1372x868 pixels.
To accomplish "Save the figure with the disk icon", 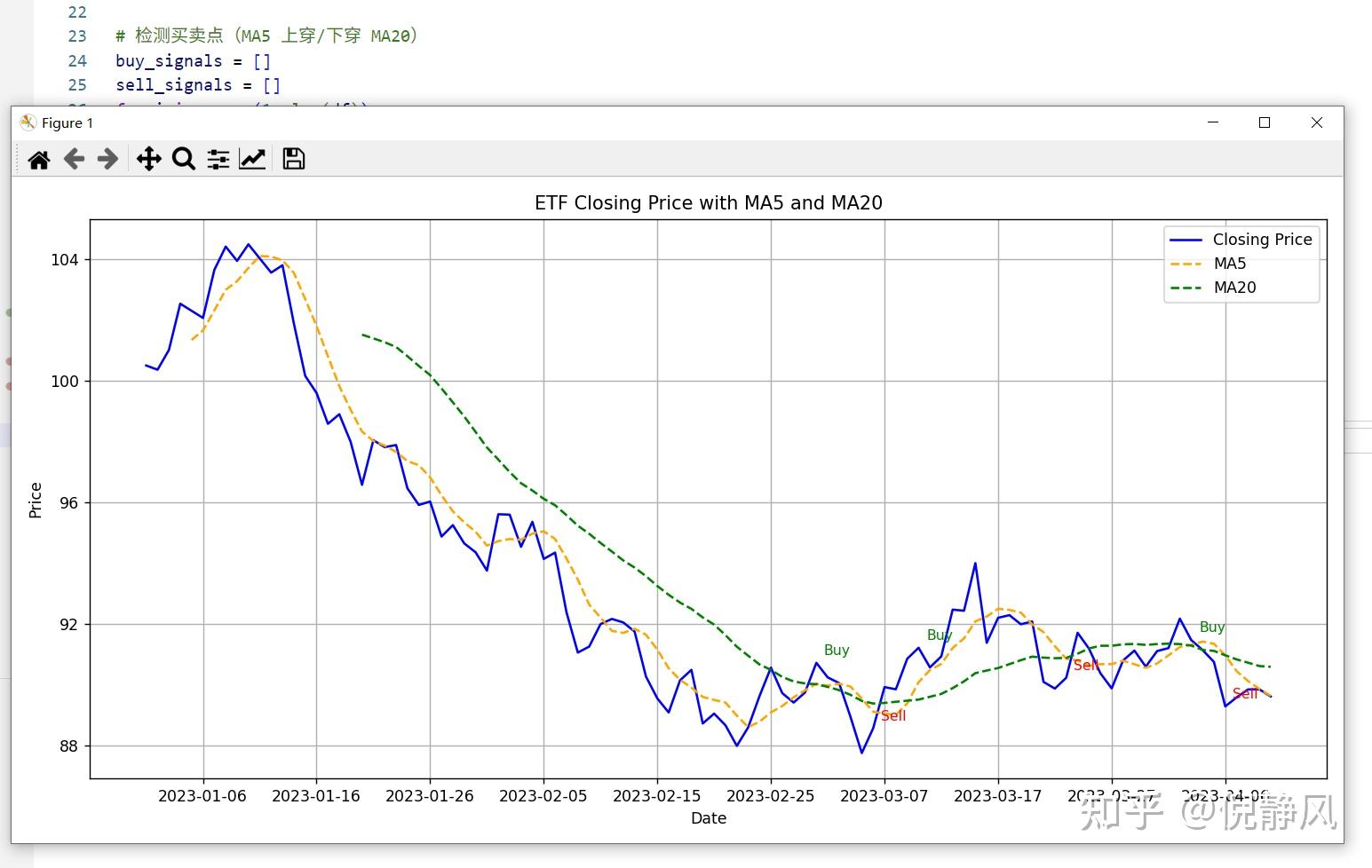I will 294,159.
